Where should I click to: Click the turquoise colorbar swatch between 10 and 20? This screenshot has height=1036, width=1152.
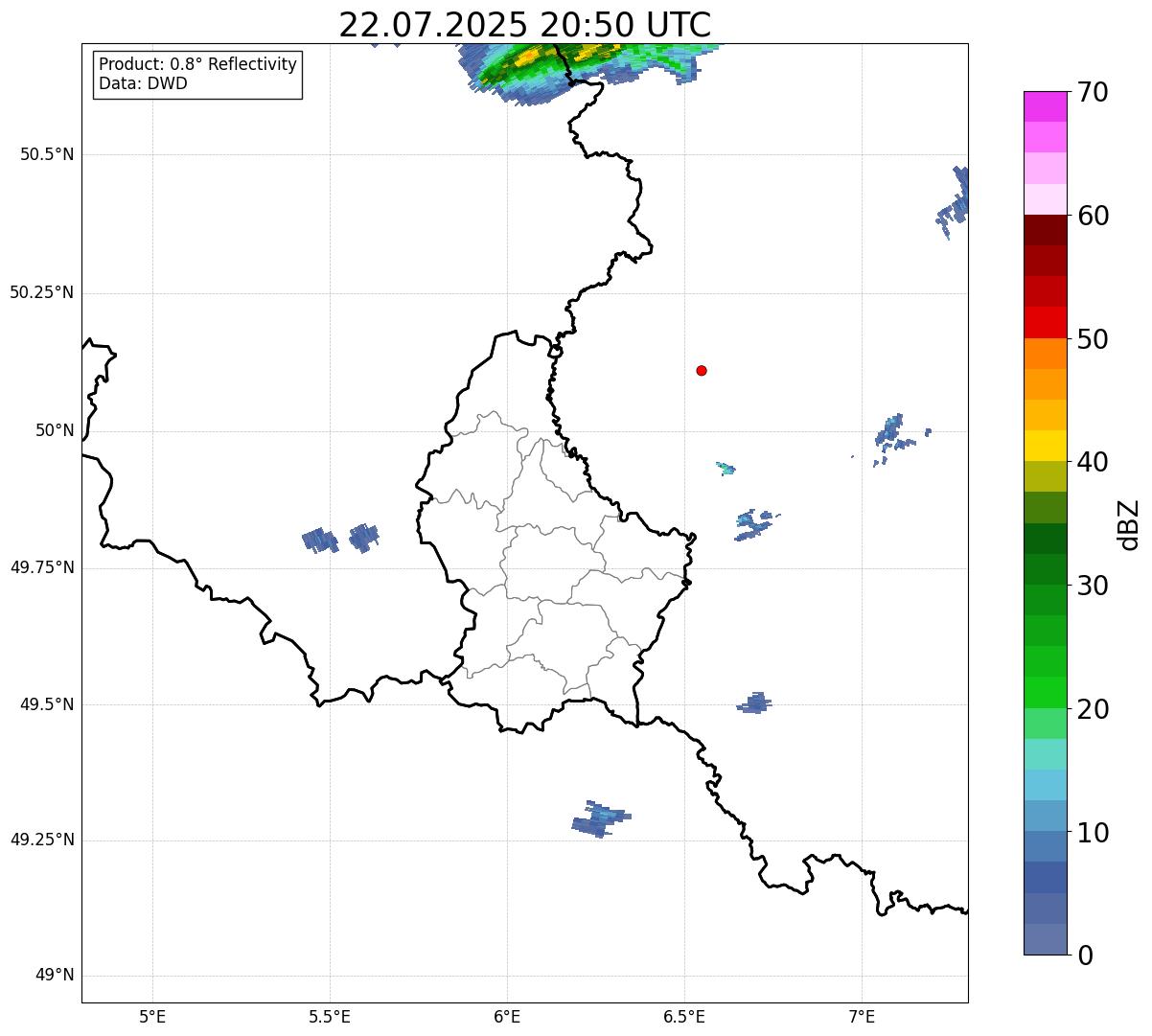pyautogui.click(x=1045, y=754)
